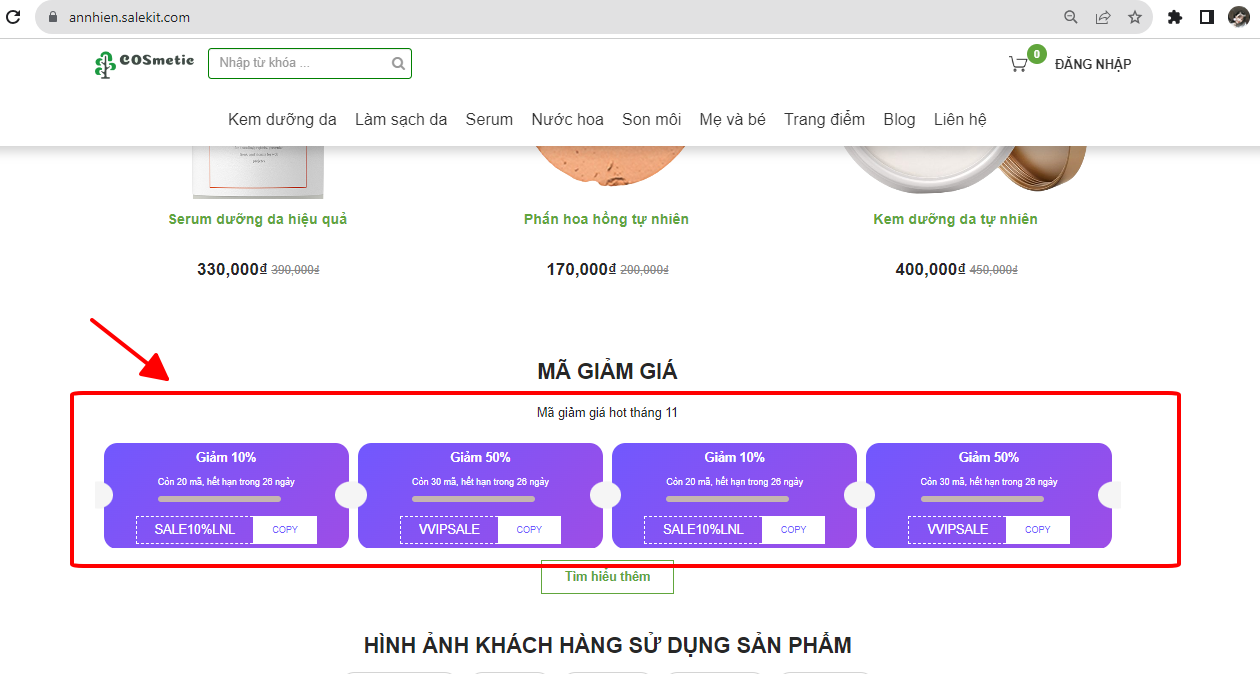The image size is (1260, 674).
Task: Open the browser extensions puzzle icon
Action: coord(1175,17)
